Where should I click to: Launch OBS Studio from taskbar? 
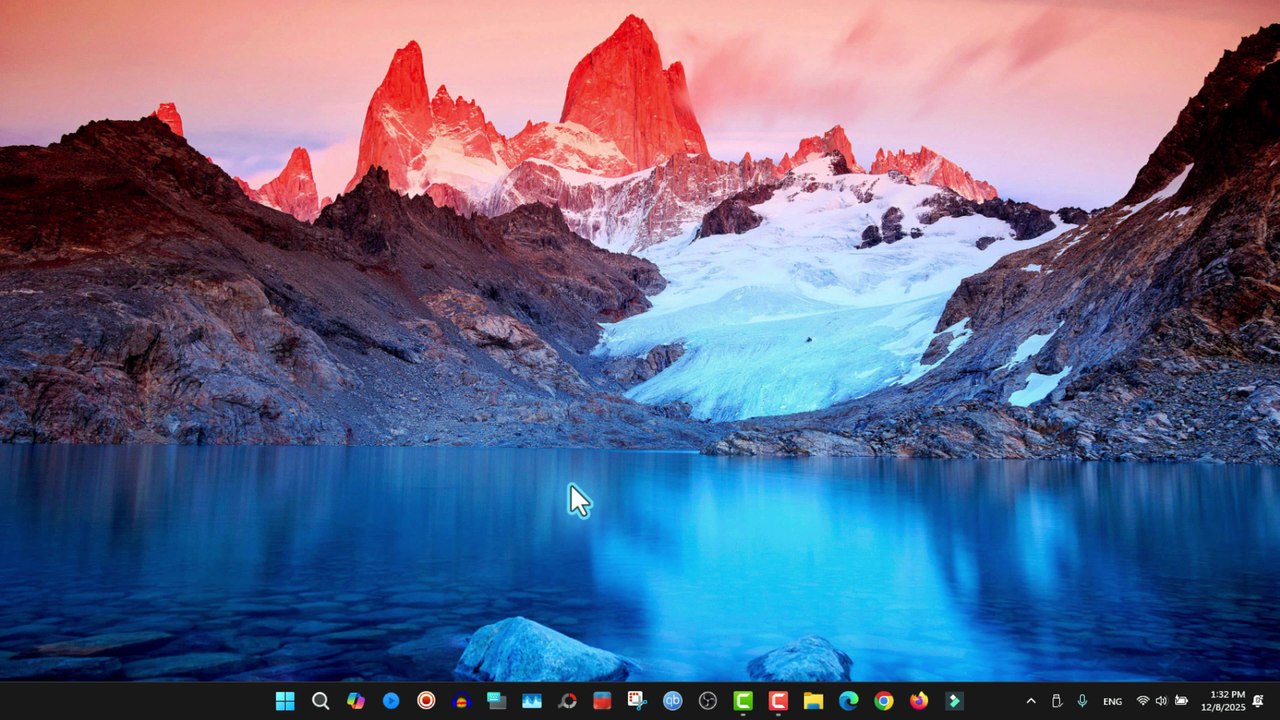click(x=708, y=701)
